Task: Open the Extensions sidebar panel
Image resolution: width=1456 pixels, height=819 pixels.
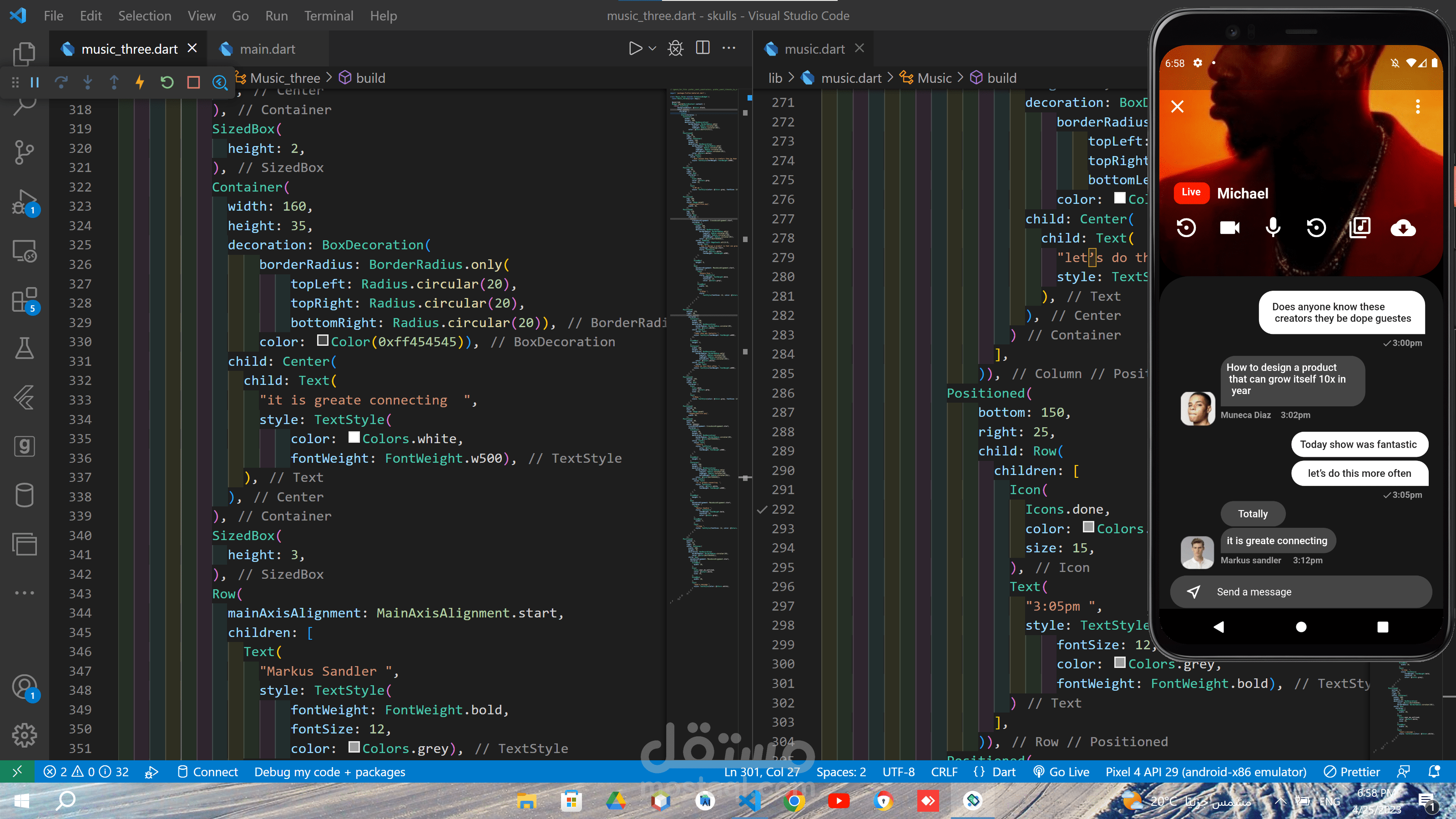Action: tap(24, 300)
